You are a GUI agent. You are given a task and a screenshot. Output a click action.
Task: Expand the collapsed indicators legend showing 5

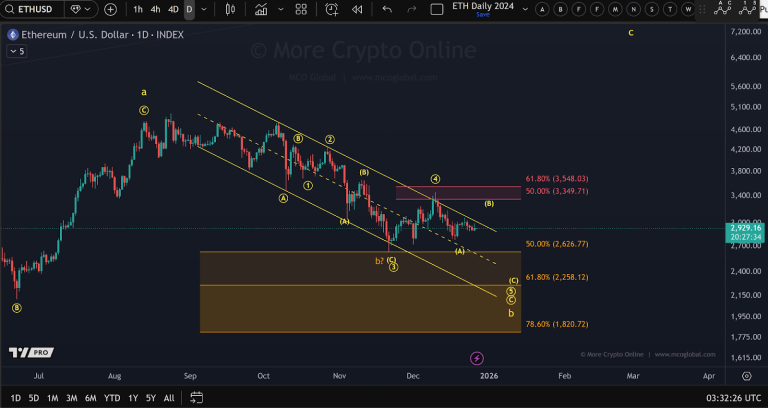pos(16,51)
